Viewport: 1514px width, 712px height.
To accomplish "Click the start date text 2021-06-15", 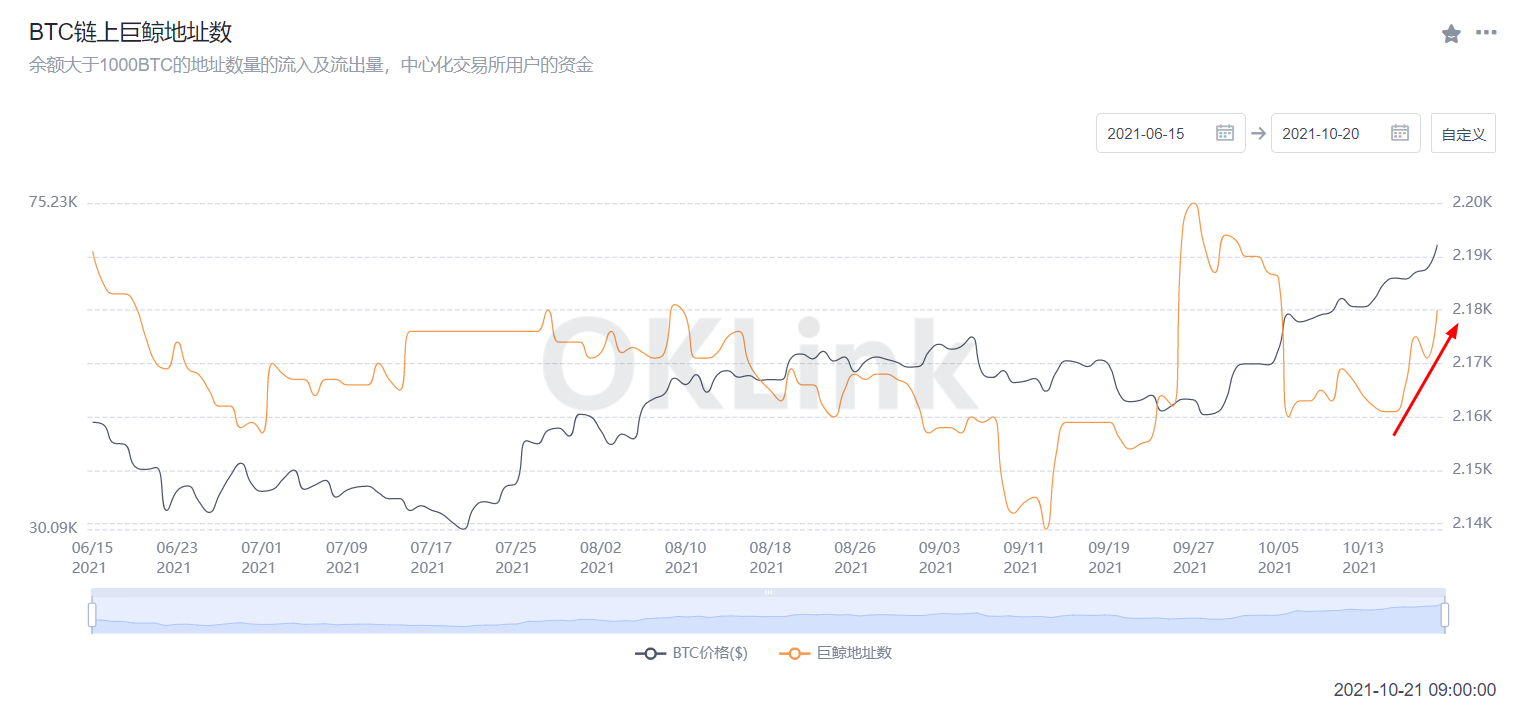I will [1146, 133].
